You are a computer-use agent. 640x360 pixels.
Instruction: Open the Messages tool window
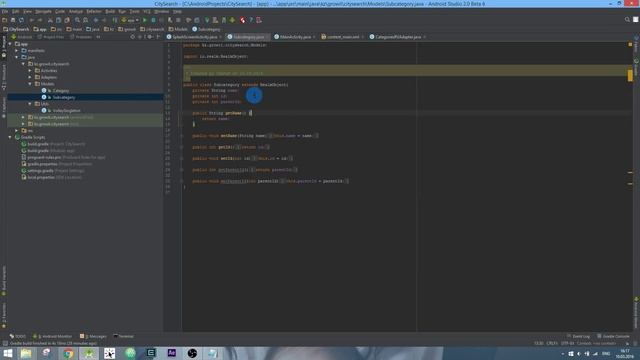[x=93, y=336]
